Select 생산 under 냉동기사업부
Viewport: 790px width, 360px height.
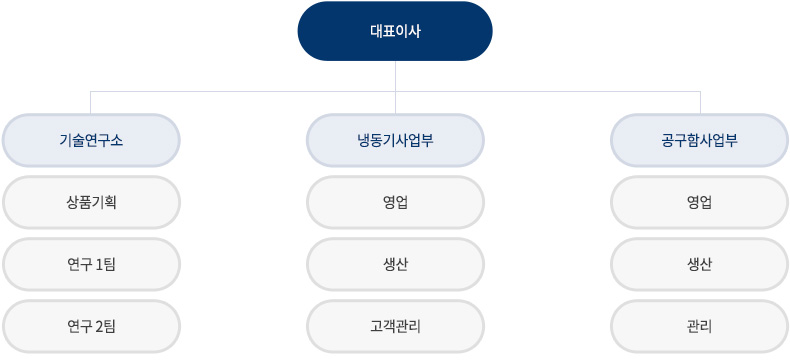(396, 264)
